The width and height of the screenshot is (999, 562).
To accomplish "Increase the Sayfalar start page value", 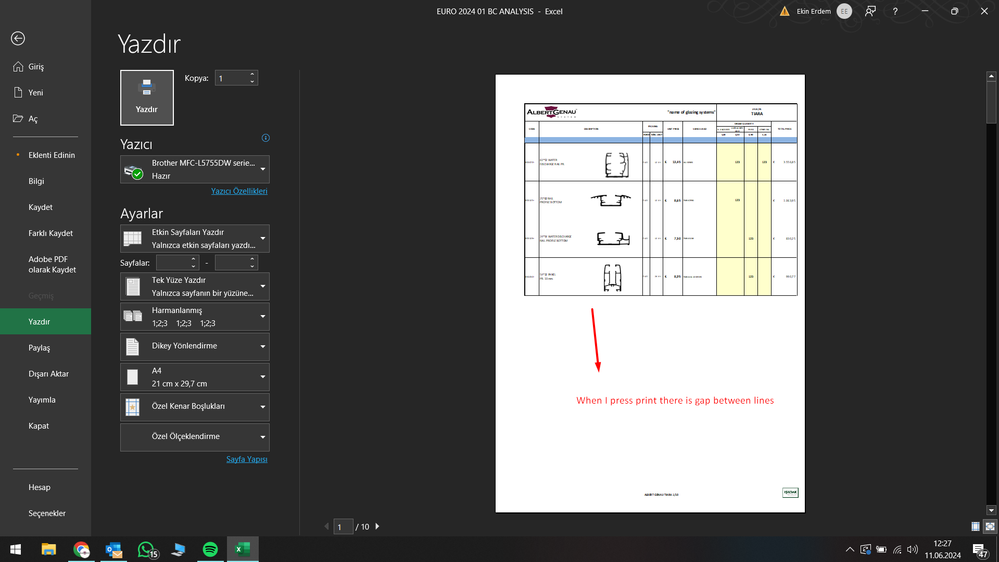I will tap(194, 259).
